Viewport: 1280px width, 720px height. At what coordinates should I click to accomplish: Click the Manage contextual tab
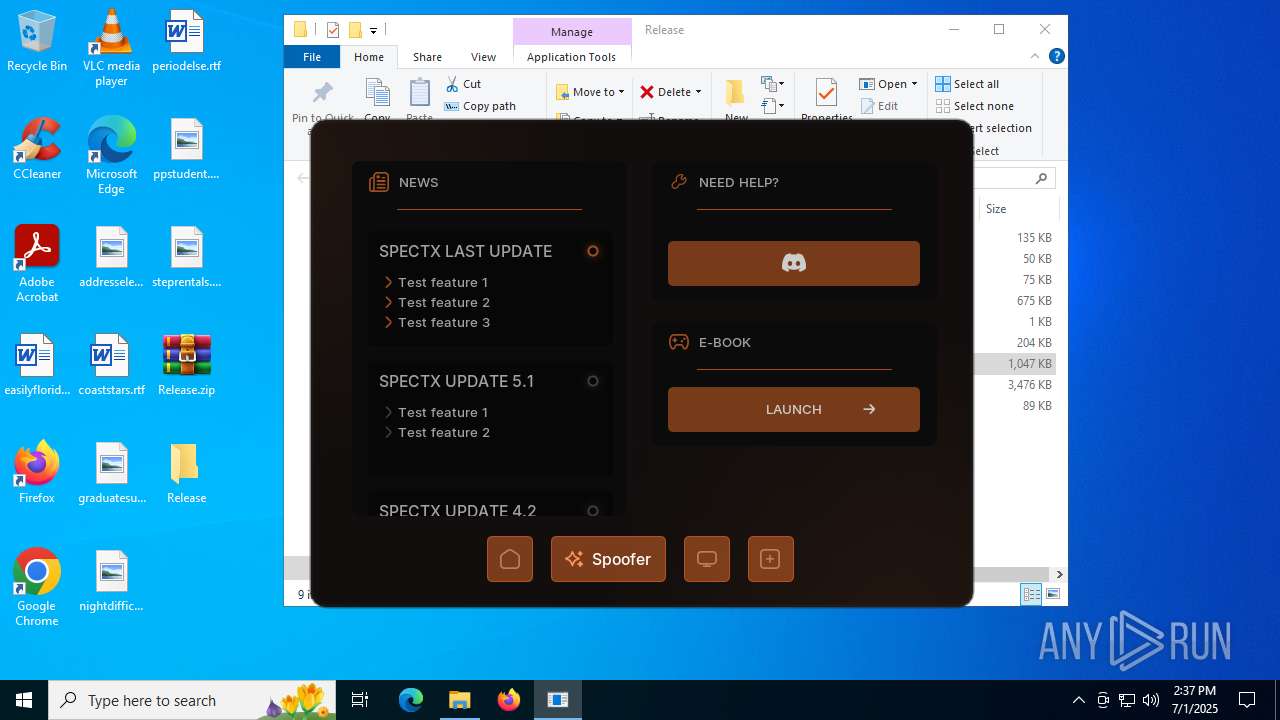click(x=572, y=31)
